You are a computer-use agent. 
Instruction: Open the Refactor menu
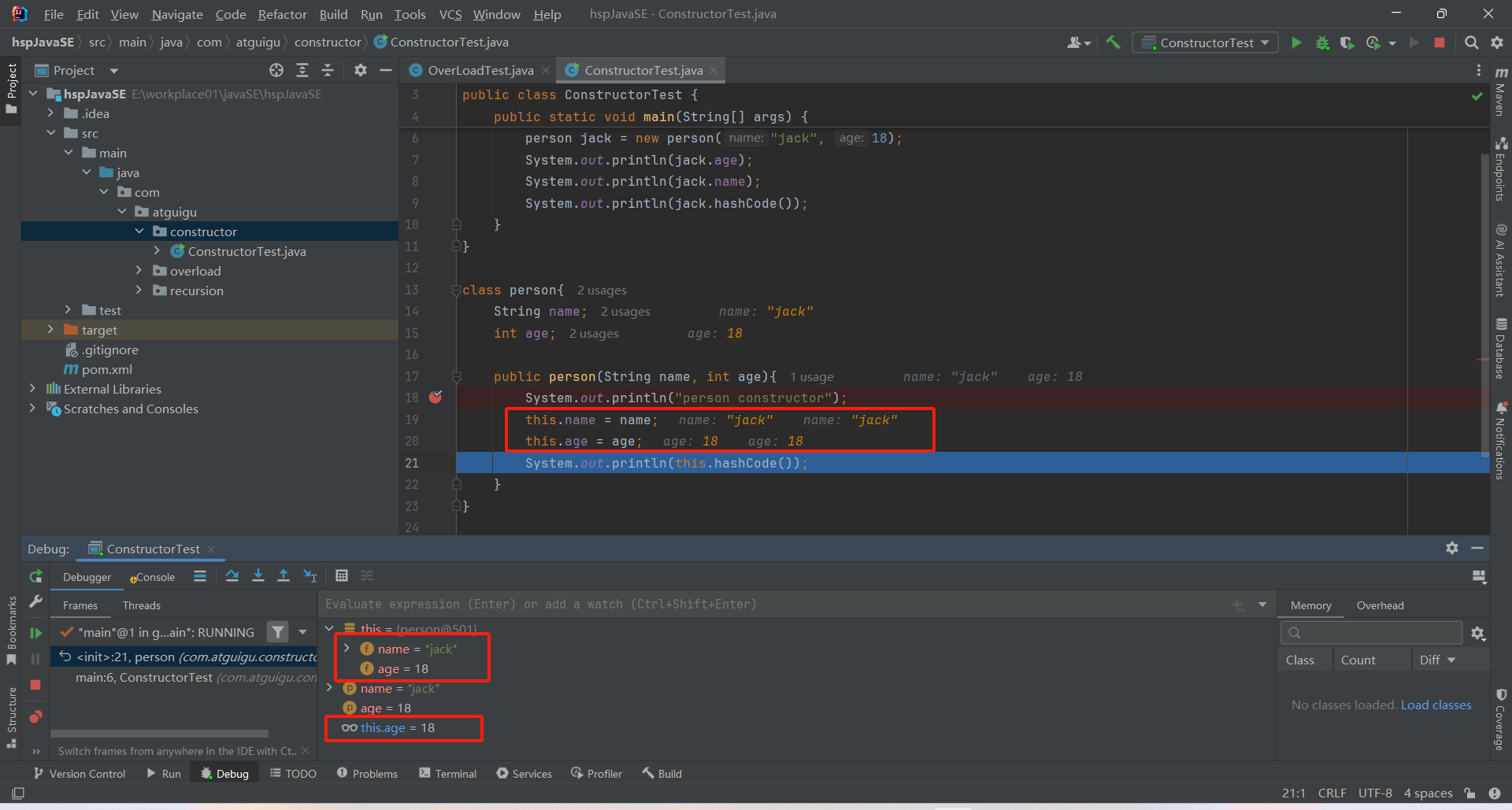[282, 14]
